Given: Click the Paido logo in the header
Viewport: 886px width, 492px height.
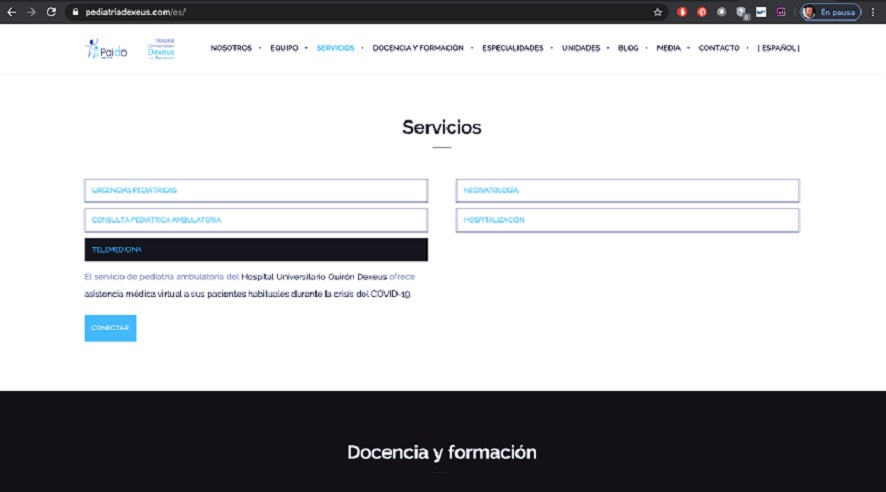Looking at the screenshot, I should click(x=106, y=49).
